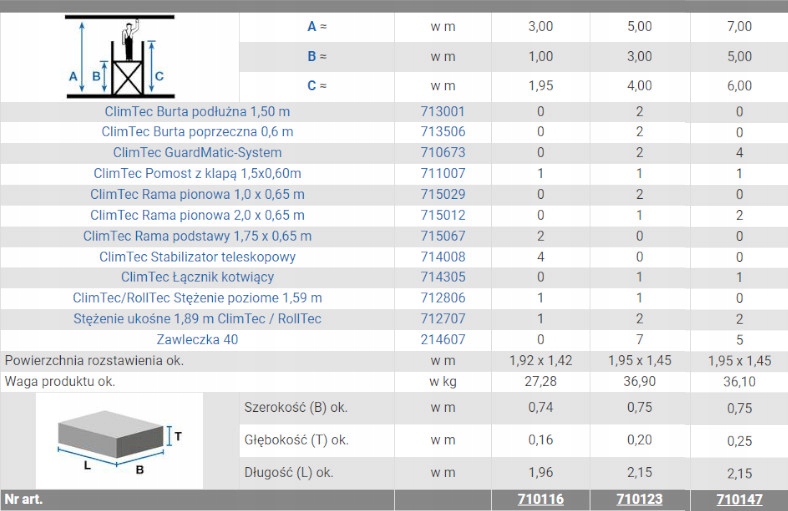Open ClimTec Pomost z klapą 1,5x0,60m

(x=197, y=173)
